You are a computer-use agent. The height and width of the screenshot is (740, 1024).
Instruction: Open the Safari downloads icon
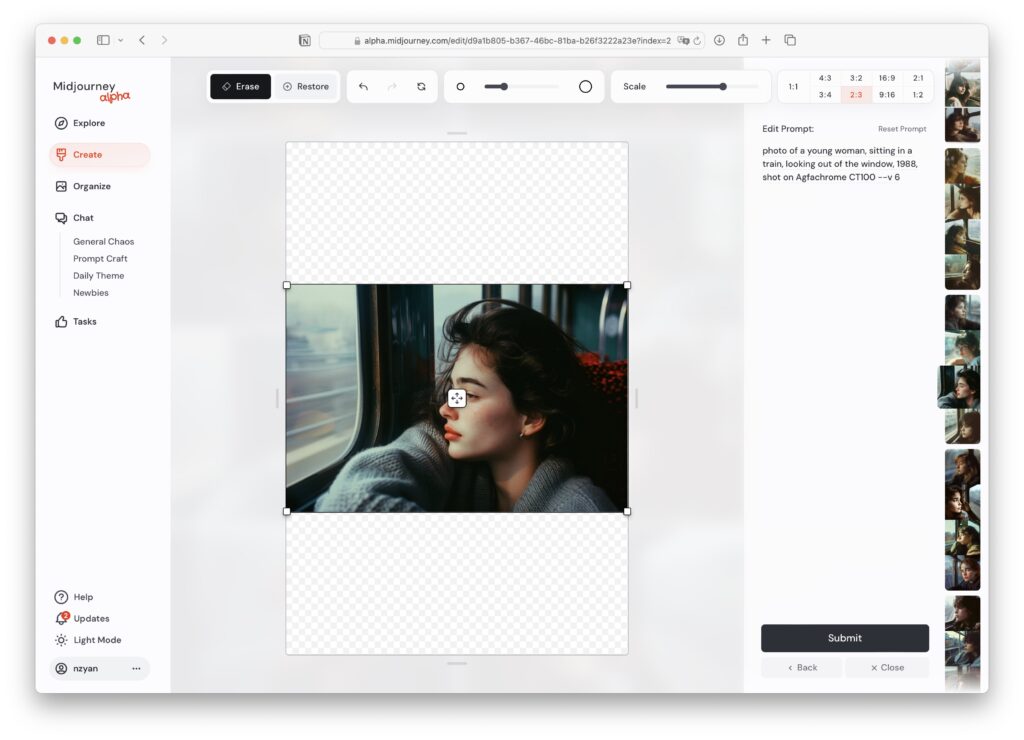(x=719, y=40)
